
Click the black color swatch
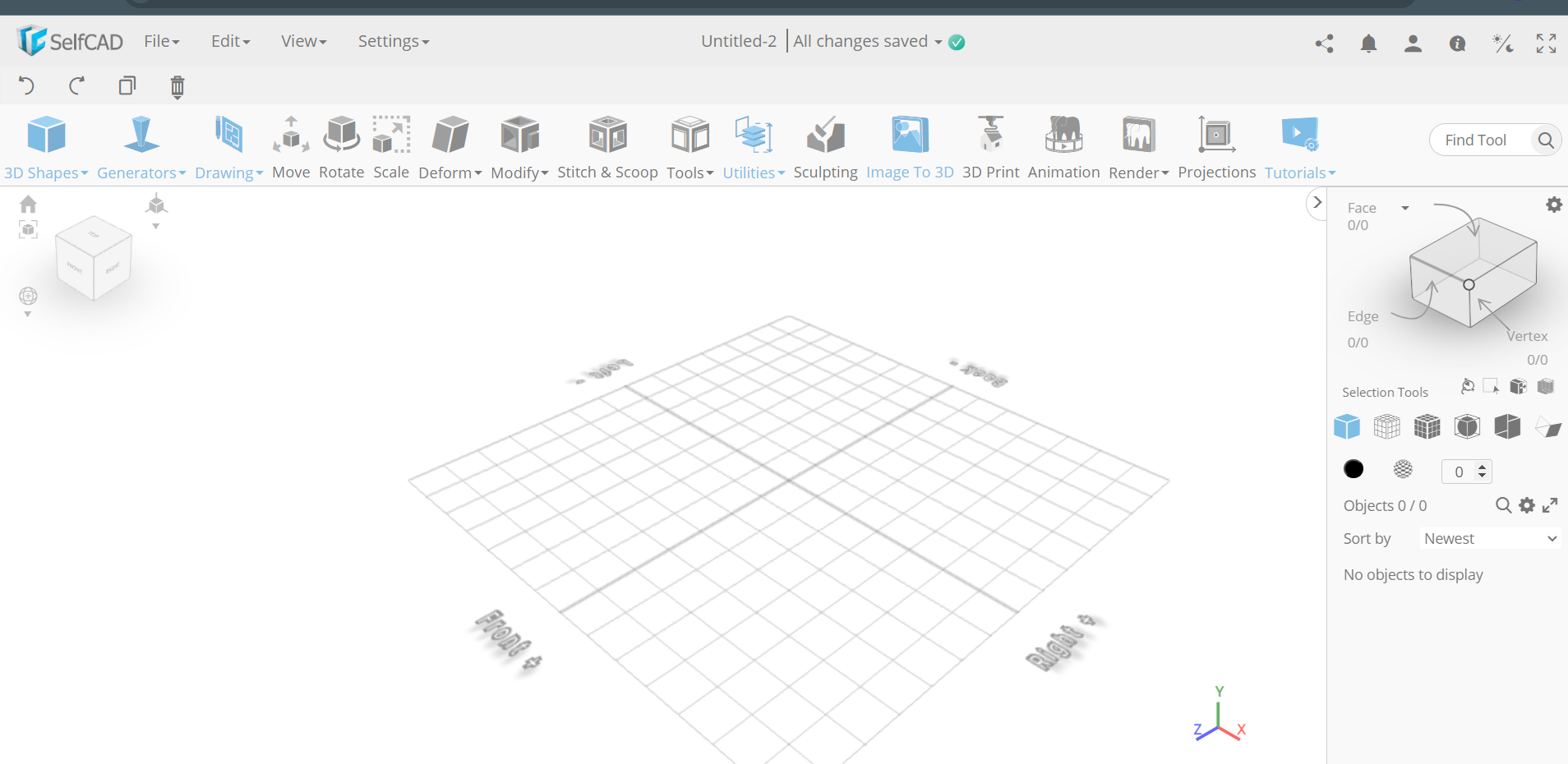click(1354, 469)
